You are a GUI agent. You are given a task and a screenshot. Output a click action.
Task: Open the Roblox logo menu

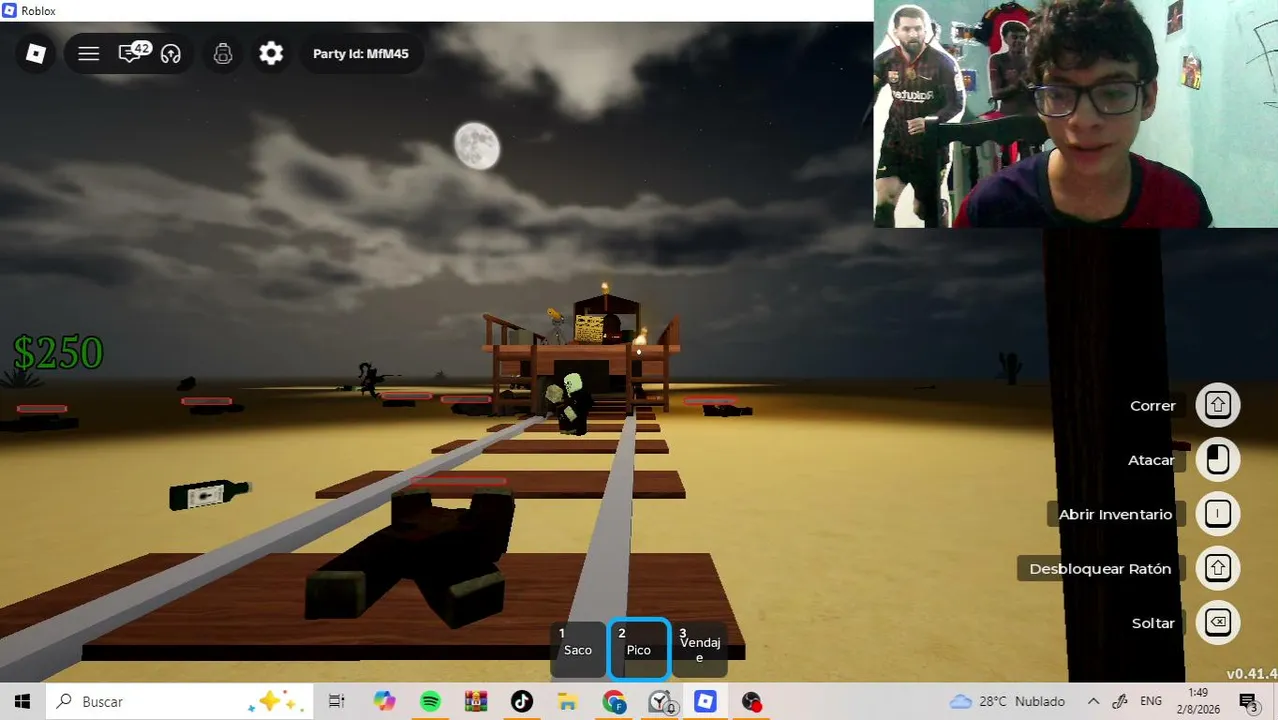coord(36,54)
